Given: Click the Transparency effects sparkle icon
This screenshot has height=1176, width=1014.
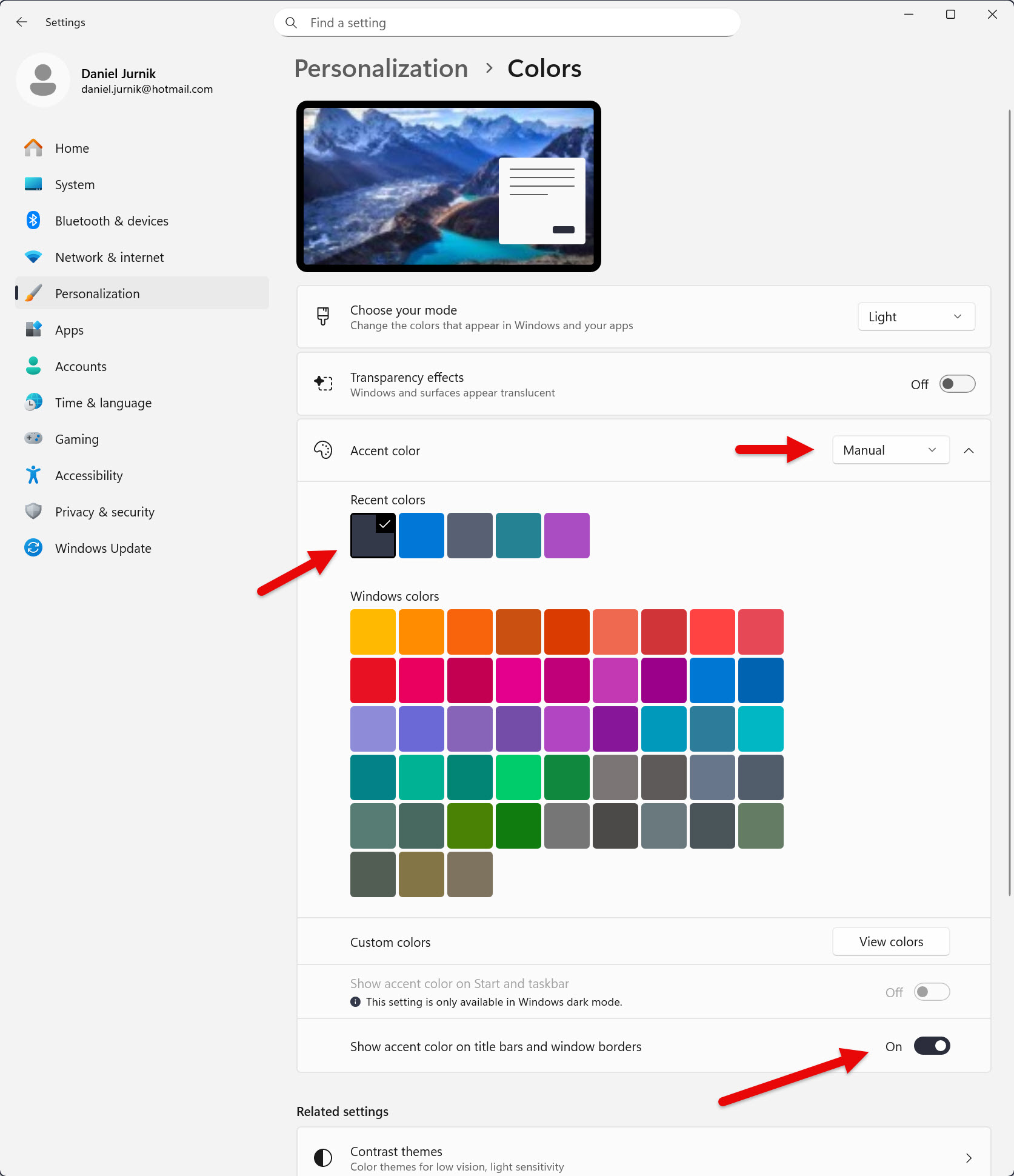Looking at the screenshot, I should 323,383.
